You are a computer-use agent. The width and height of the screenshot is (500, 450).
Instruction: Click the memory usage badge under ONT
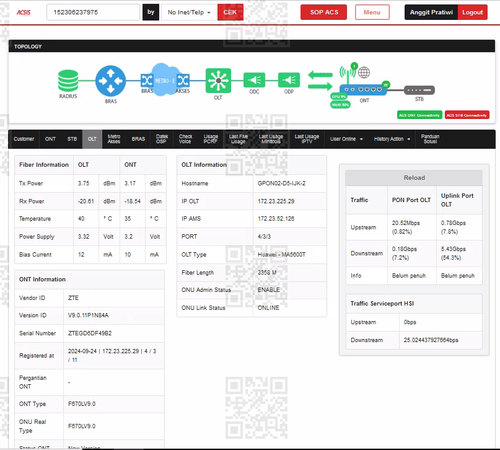pyautogui.click(x=340, y=104)
